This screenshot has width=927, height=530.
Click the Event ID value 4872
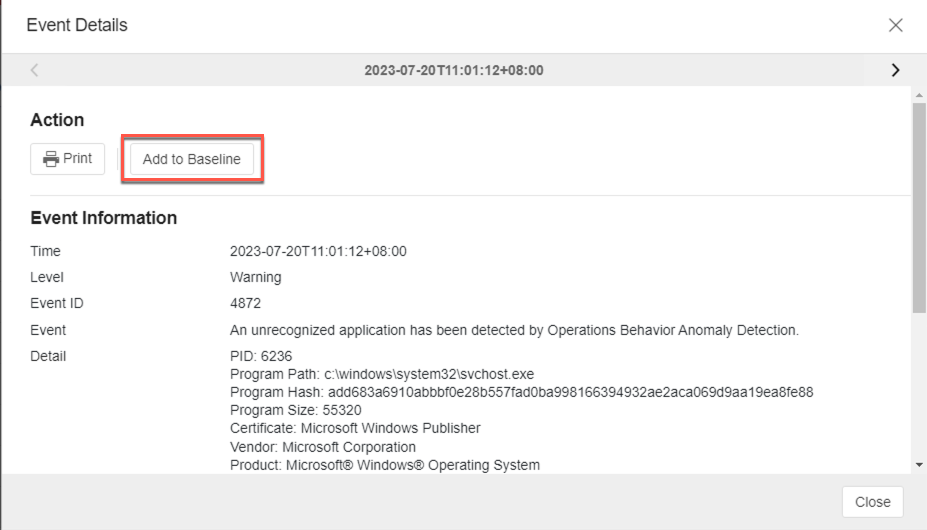point(246,303)
